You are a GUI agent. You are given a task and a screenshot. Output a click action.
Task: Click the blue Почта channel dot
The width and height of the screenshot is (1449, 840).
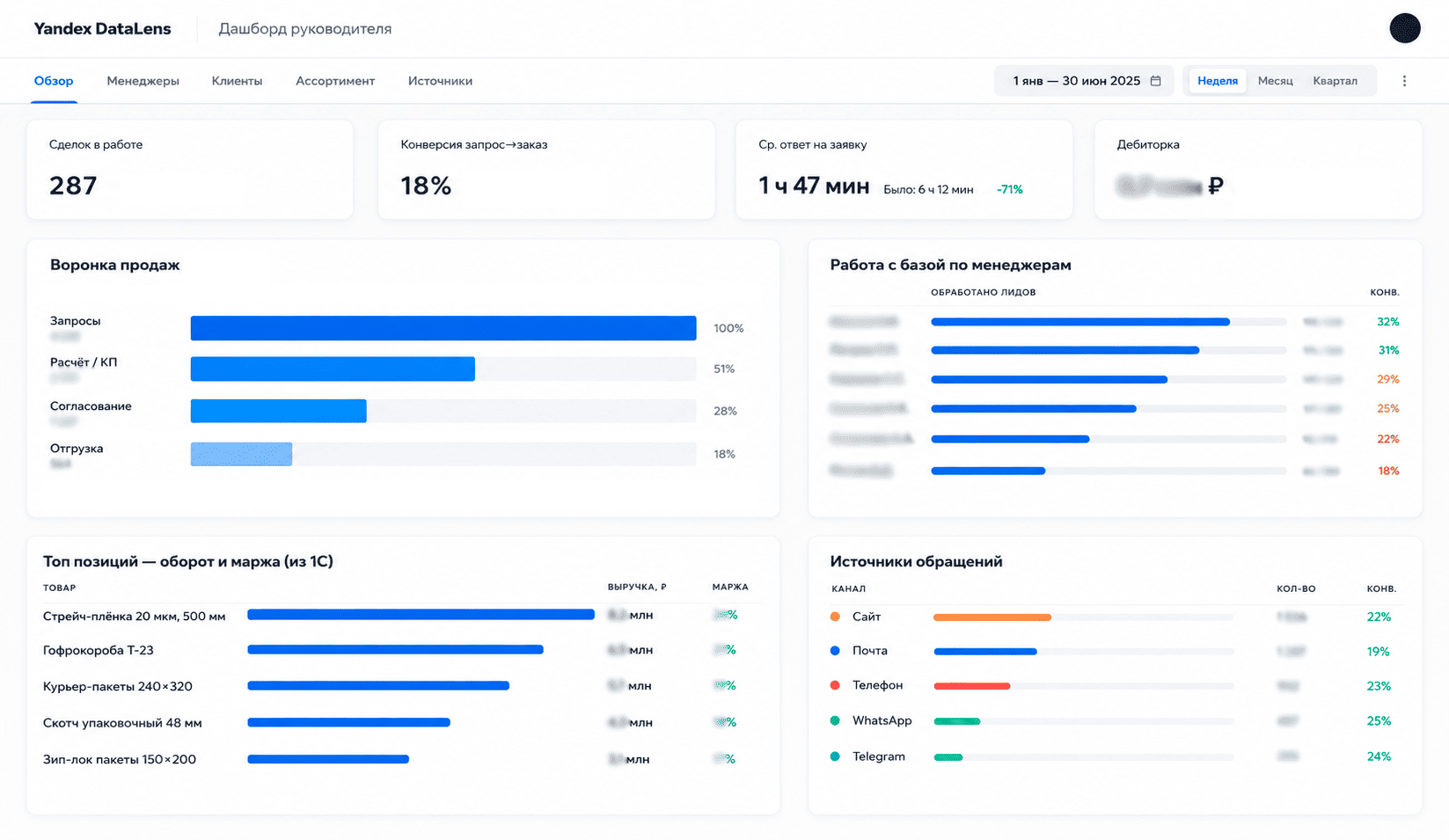(x=835, y=651)
